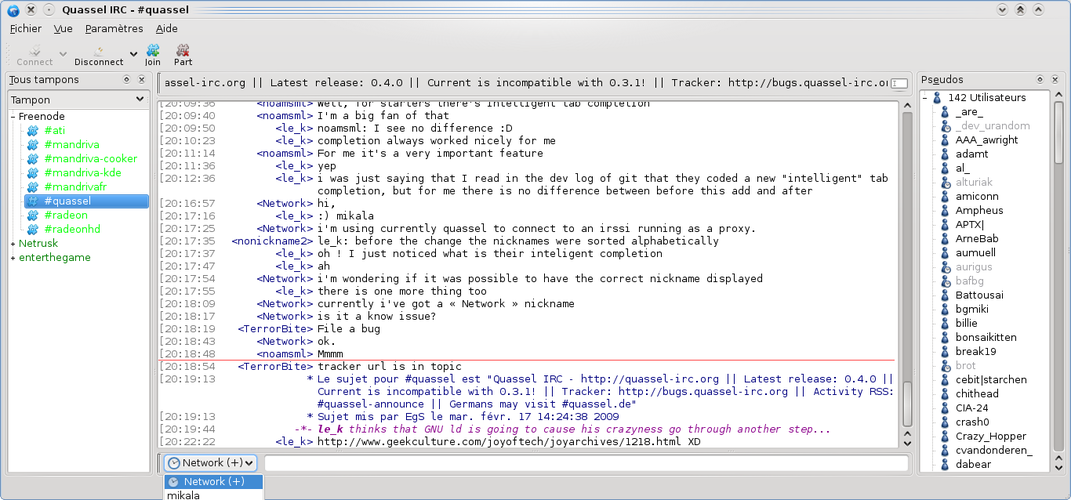Viewport: 1071px width, 500px height.
Task: Open the Tampon combo box
Action: pos(78,100)
